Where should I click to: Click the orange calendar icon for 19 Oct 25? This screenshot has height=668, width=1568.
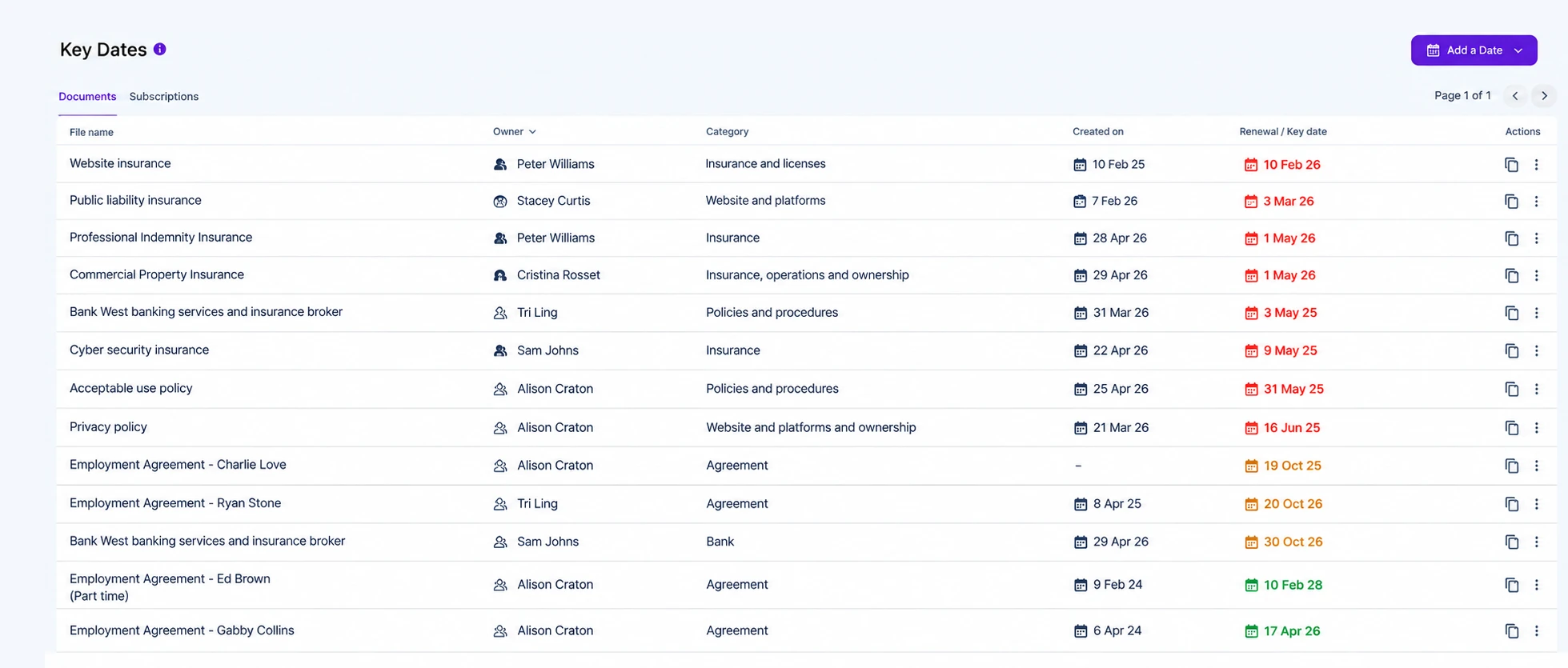[x=1251, y=466]
